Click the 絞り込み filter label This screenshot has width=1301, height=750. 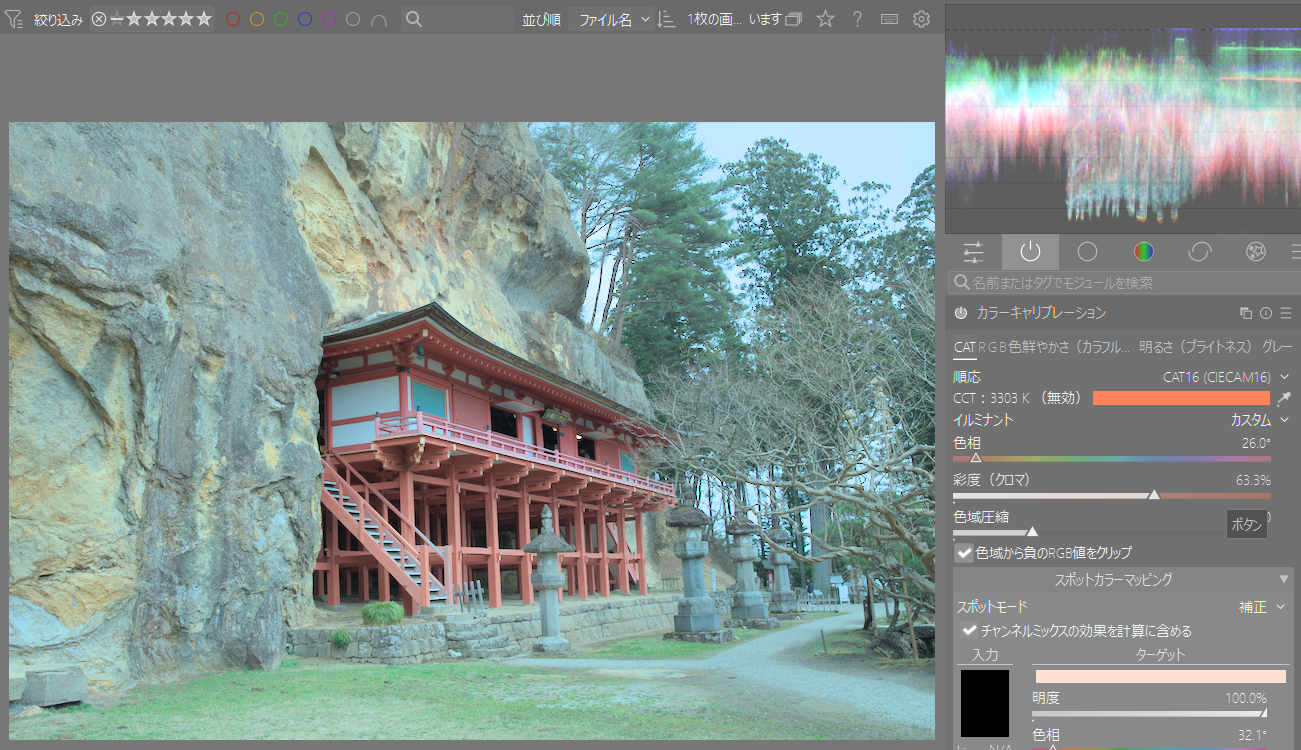[58, 19]
